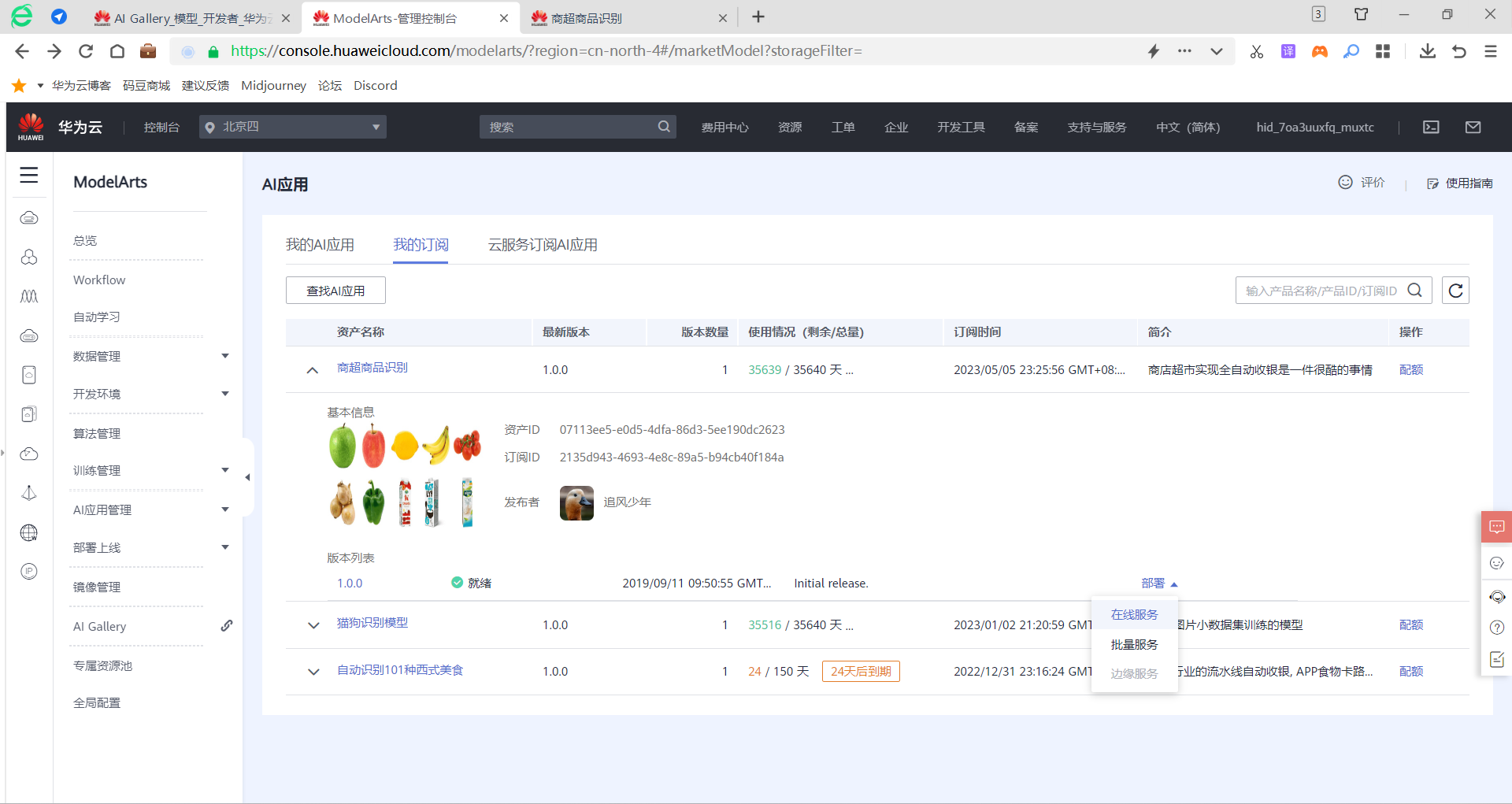Screen dimensions: 1512x804
Task: Click the publisher avatar for 追风少年
Action: 576,502
